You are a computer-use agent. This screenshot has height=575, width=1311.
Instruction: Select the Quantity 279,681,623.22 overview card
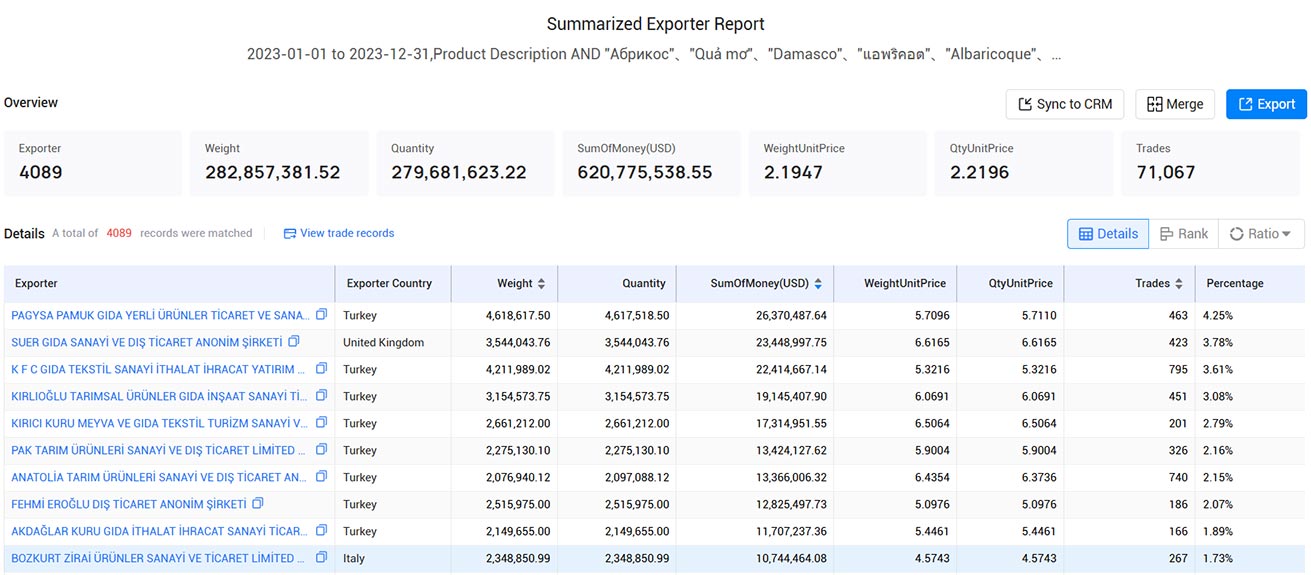pos(465,163)
